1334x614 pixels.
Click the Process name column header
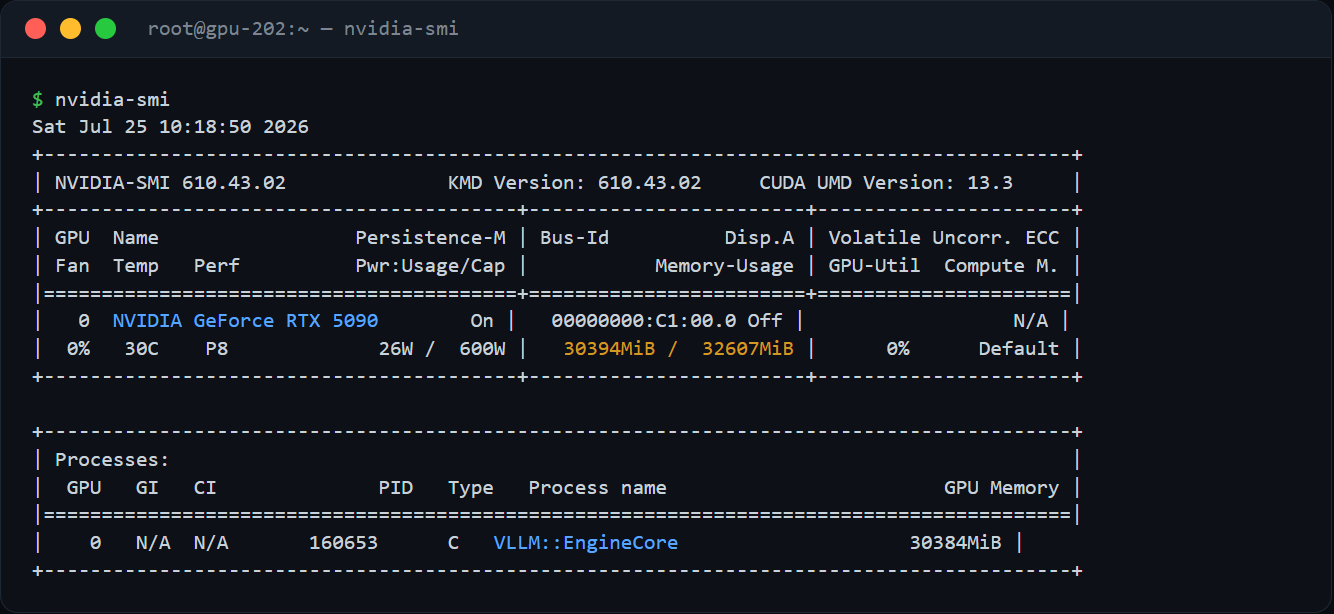click(597, 488)
